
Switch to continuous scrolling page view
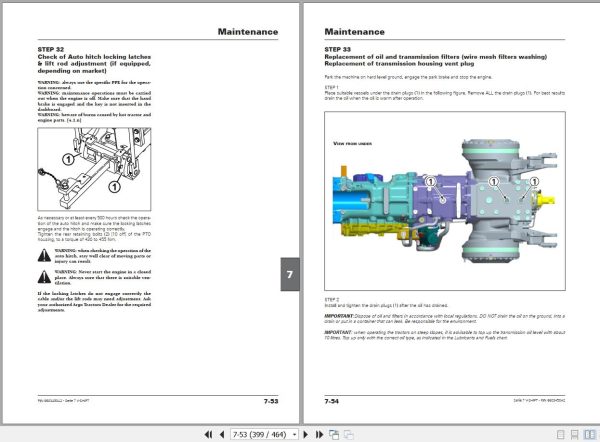pyautogui.click(x=574, y=434)
